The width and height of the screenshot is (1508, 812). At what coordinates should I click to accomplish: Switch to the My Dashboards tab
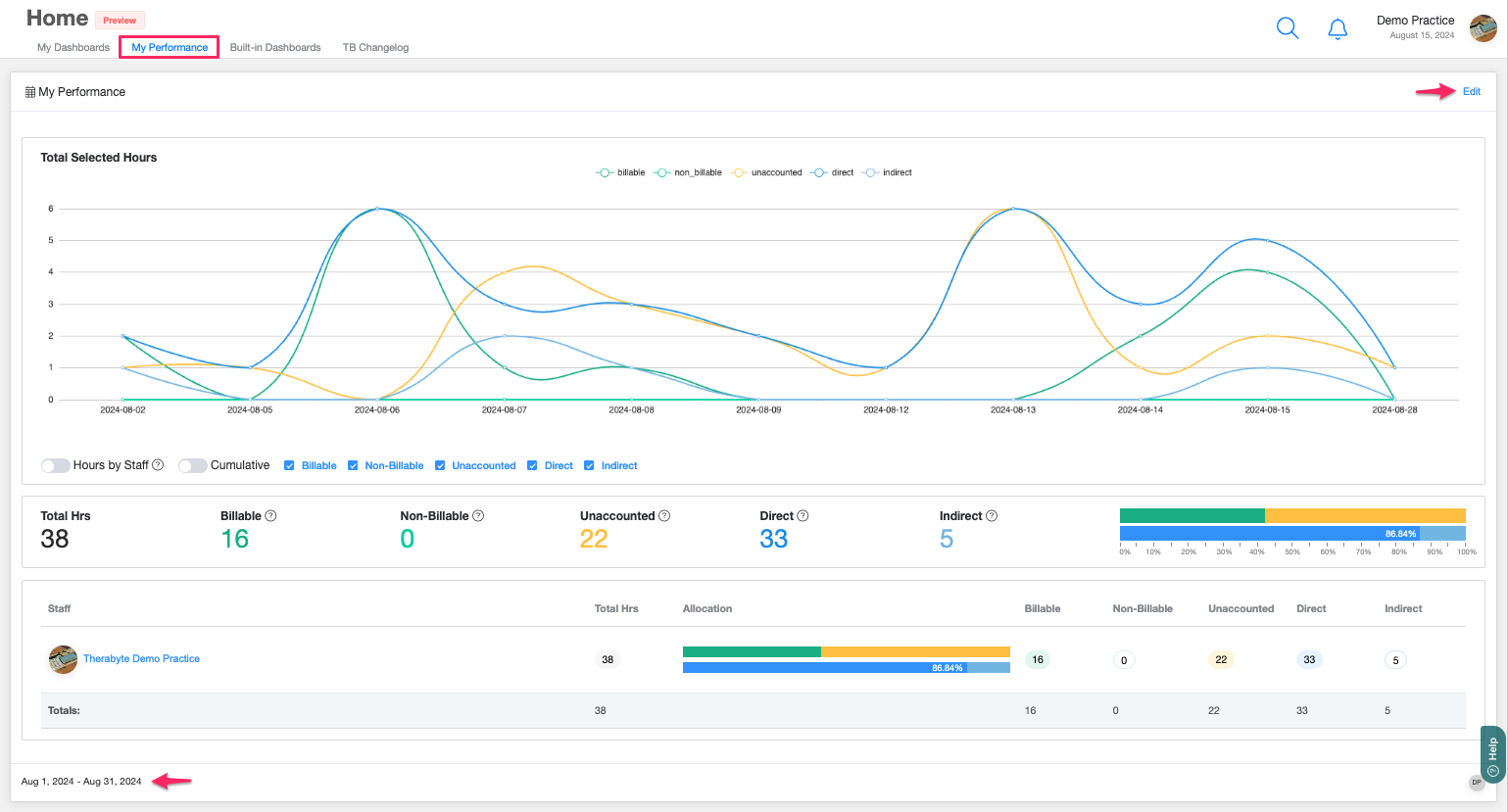click(x=73, y=47)
